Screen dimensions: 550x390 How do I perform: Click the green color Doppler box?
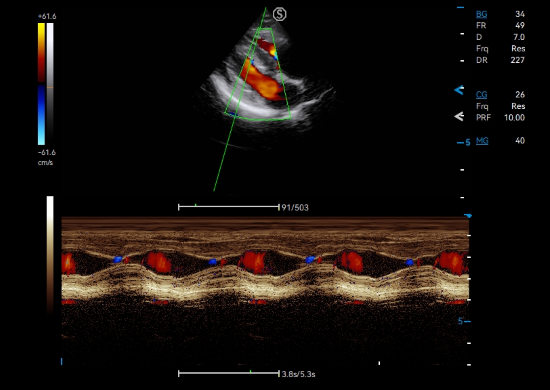tap(258, 74)
